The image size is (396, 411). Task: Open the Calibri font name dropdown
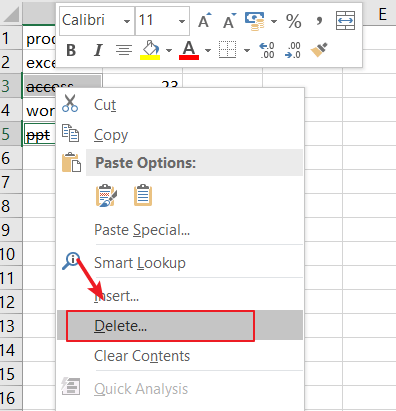pyautogui.click(x=127, y=22)
